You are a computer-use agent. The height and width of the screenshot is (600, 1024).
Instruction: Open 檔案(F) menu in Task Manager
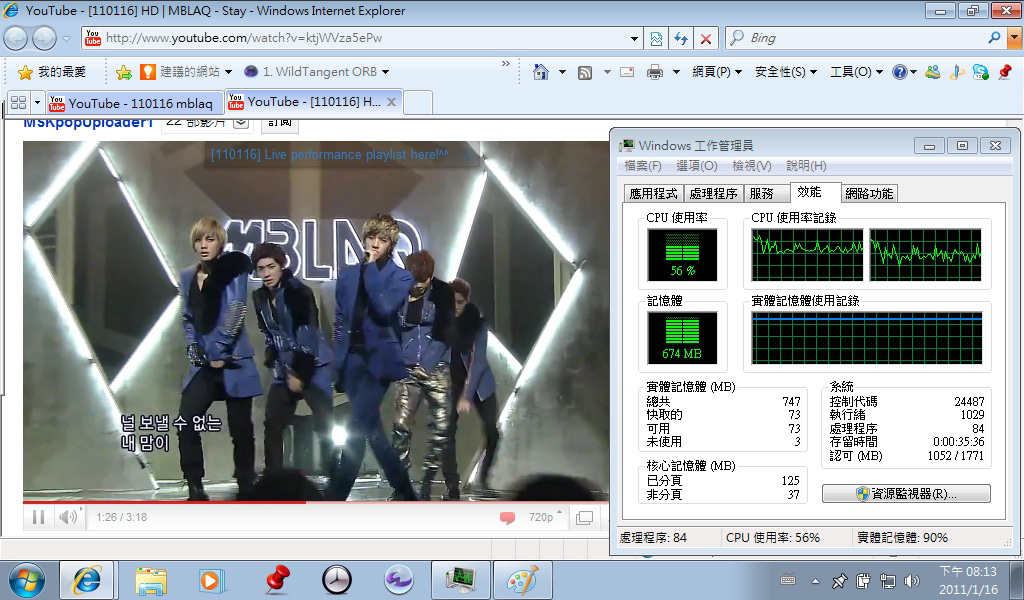coord(643,166)
